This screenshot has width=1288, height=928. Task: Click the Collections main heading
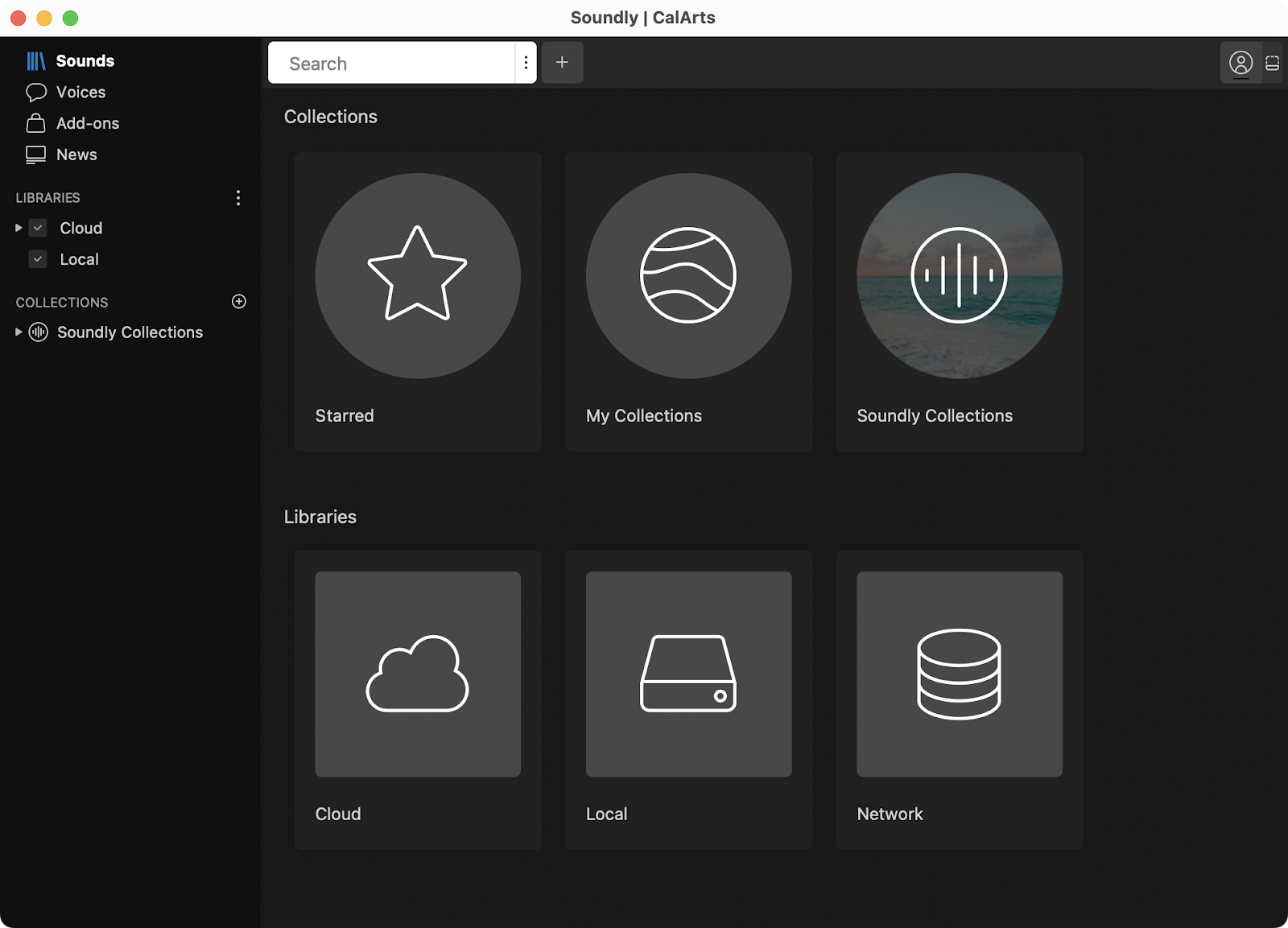(331, 117)
